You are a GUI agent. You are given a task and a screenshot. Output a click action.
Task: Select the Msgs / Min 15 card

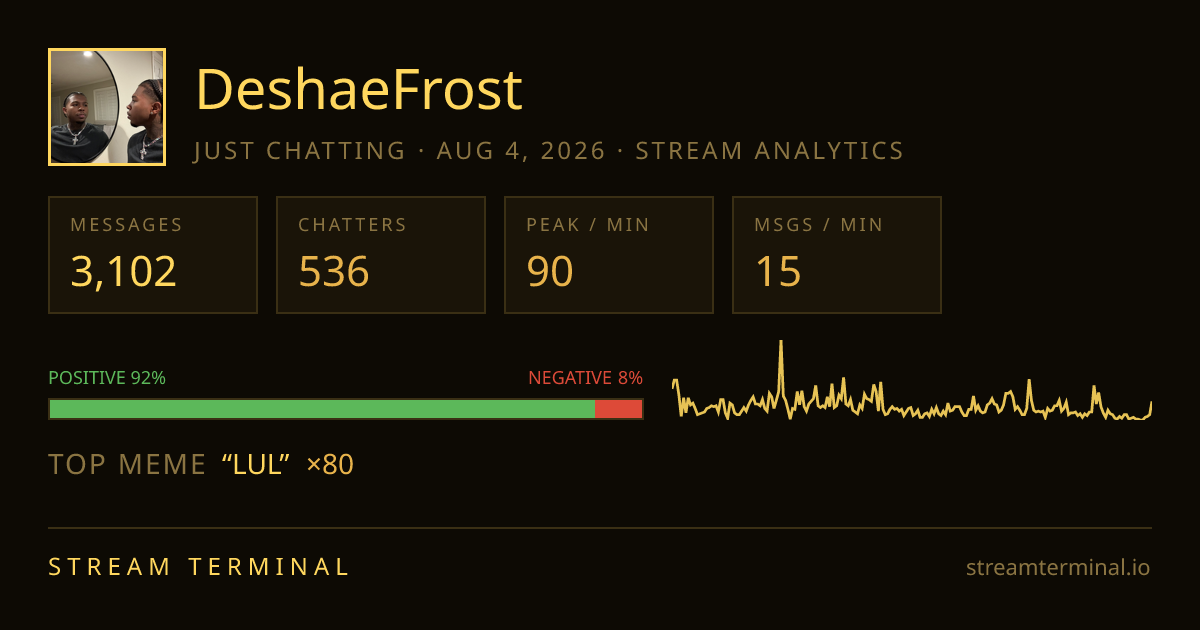pyautogui.click(x=837, y=255)
